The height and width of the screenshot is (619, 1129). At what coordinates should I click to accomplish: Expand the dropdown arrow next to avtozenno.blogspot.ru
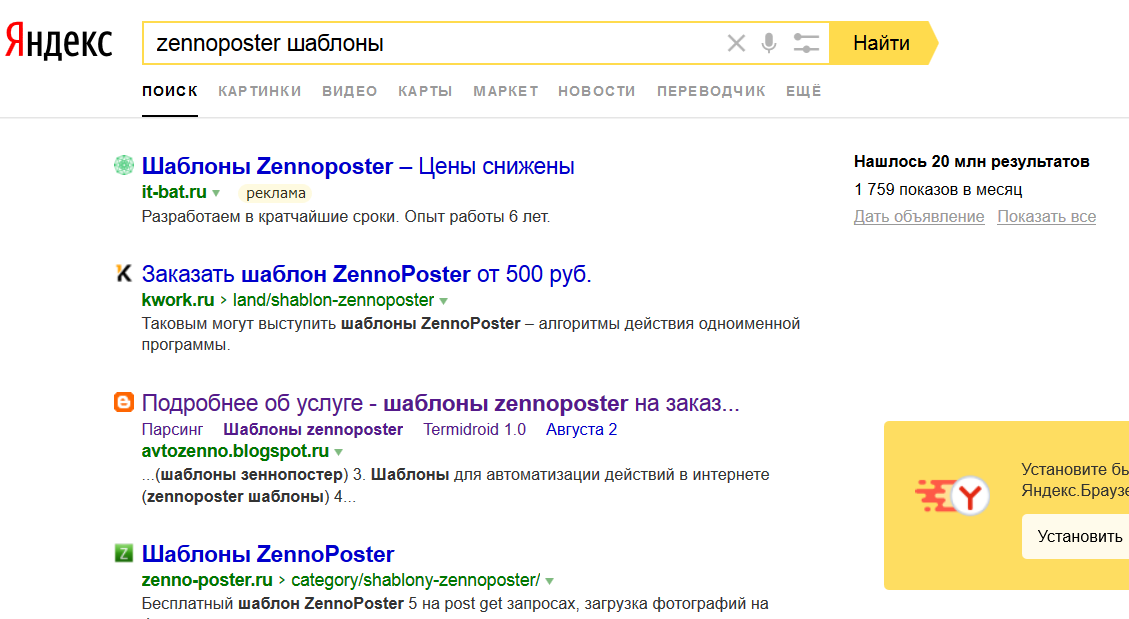pos(338,452)
